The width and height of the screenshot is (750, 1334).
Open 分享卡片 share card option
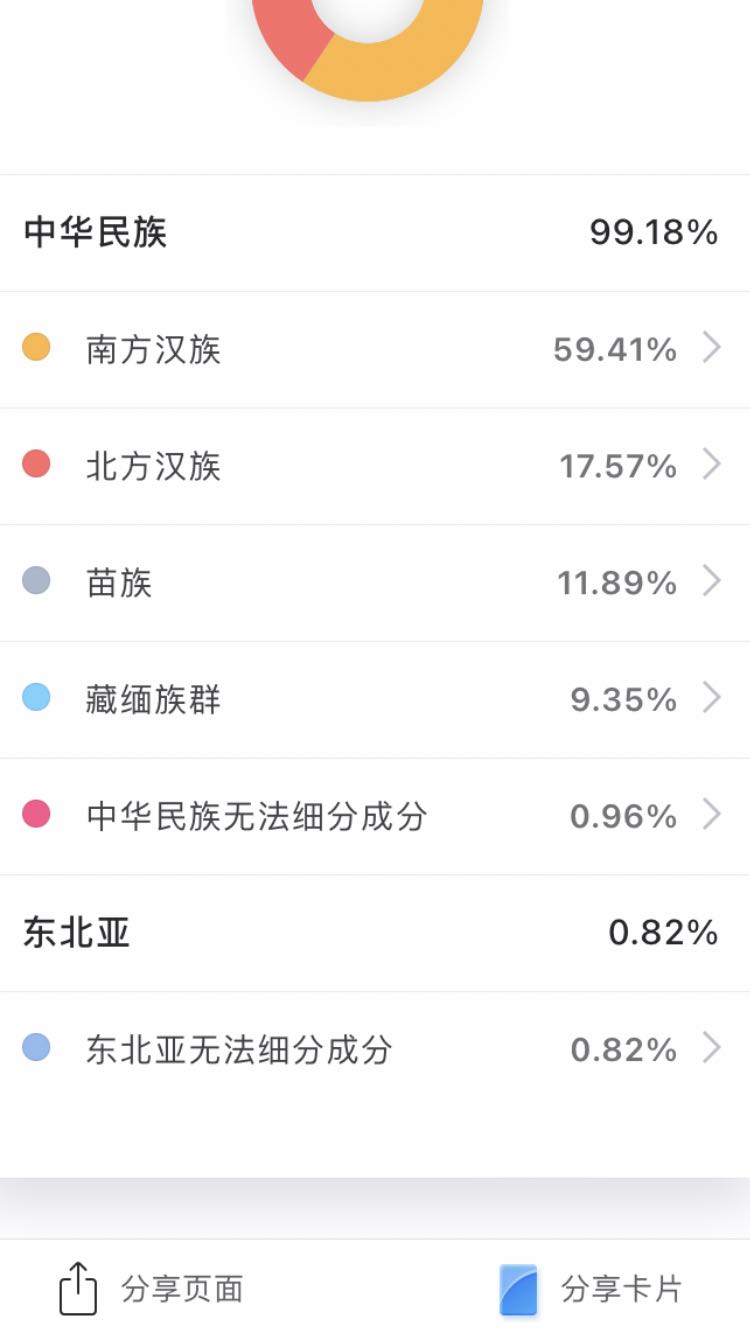[x=590, y=1289]
